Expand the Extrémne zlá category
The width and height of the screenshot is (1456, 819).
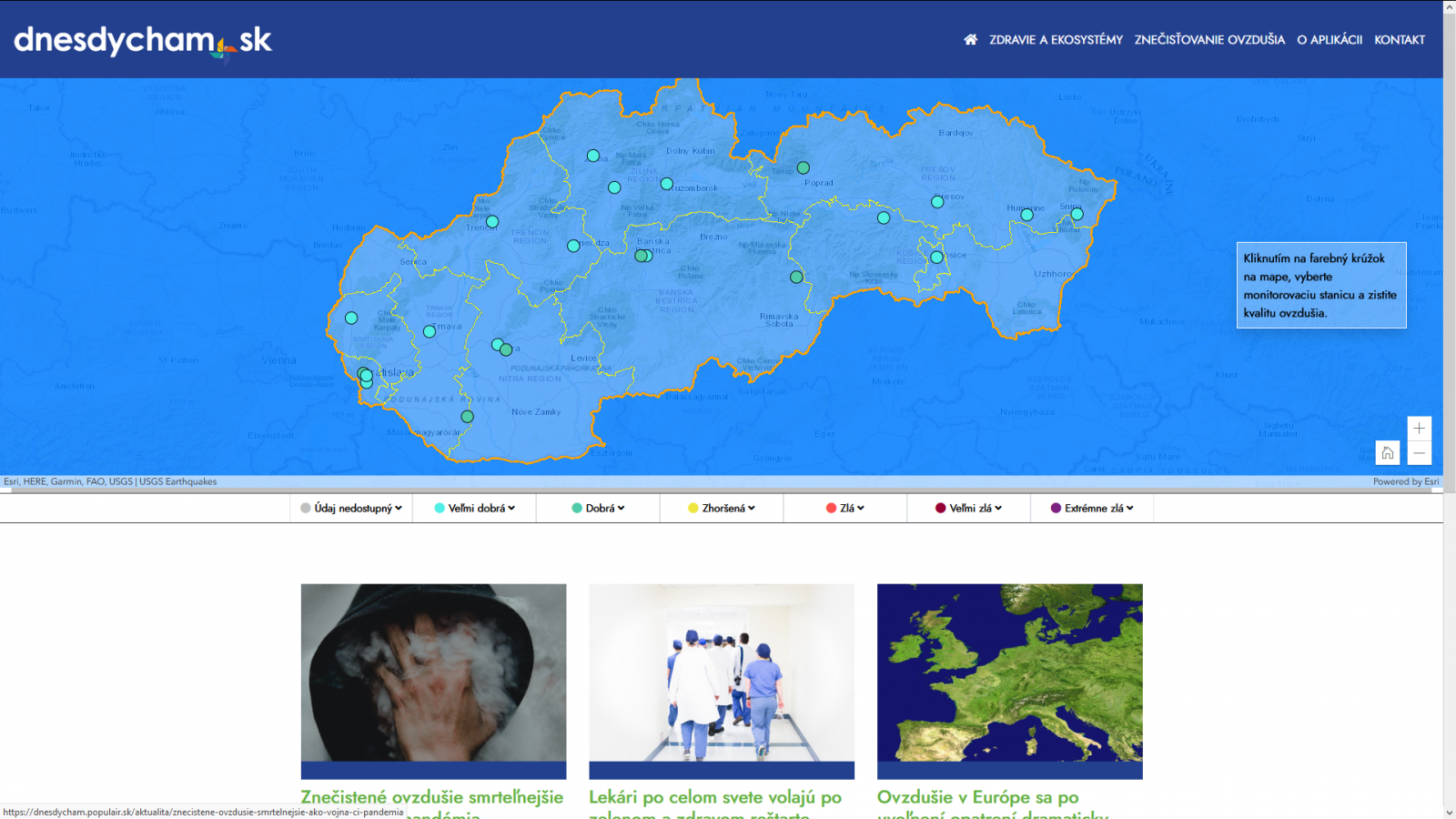(x=1092, y=509)
